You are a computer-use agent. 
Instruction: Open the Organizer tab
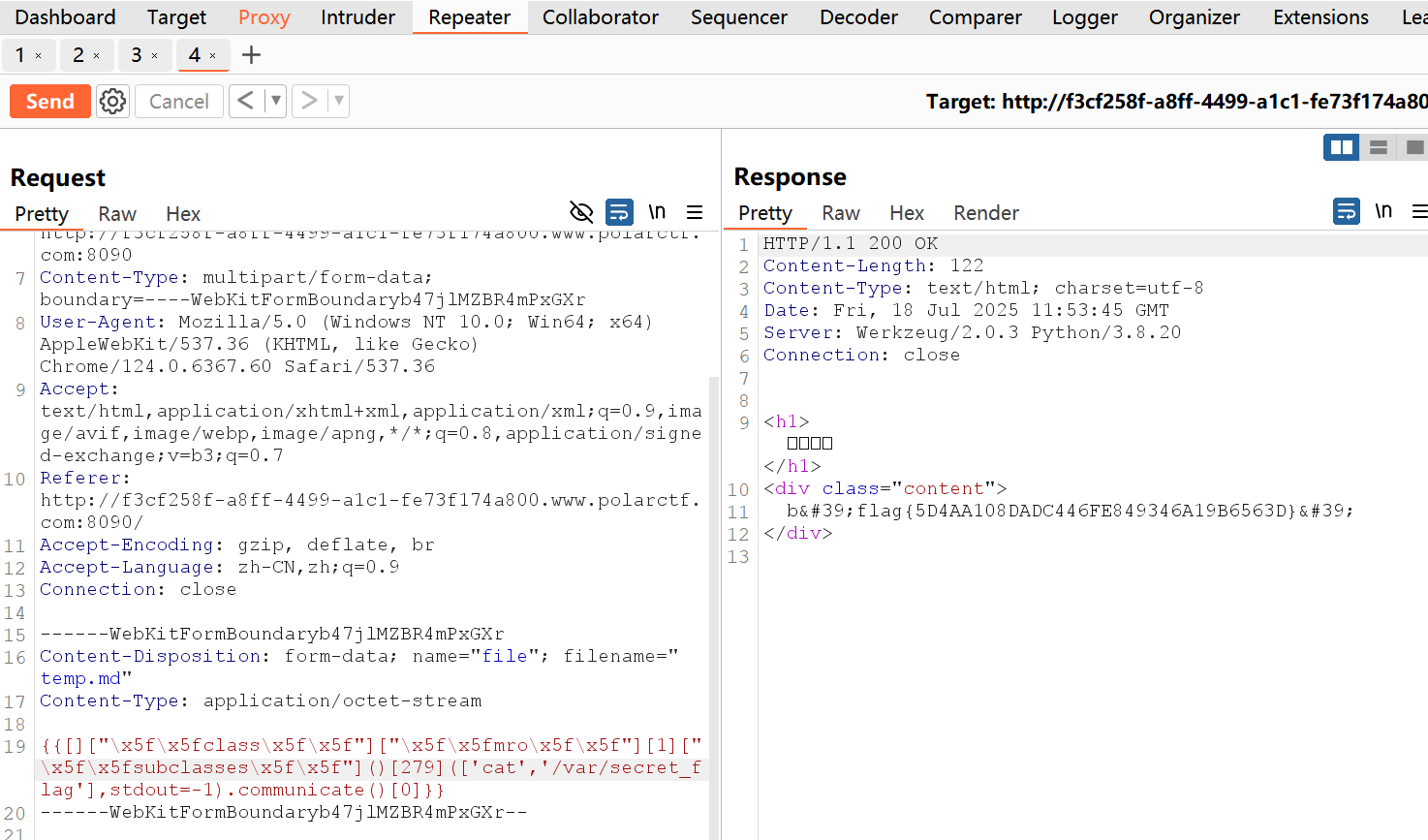(x=1195, y=17)
